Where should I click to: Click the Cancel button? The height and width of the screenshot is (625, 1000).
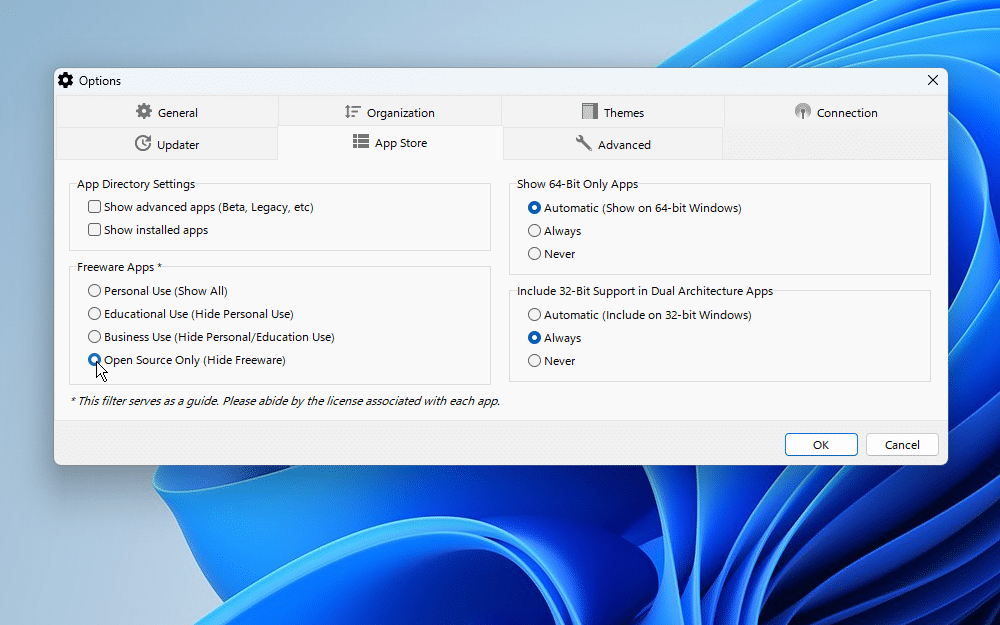(901, 444)
